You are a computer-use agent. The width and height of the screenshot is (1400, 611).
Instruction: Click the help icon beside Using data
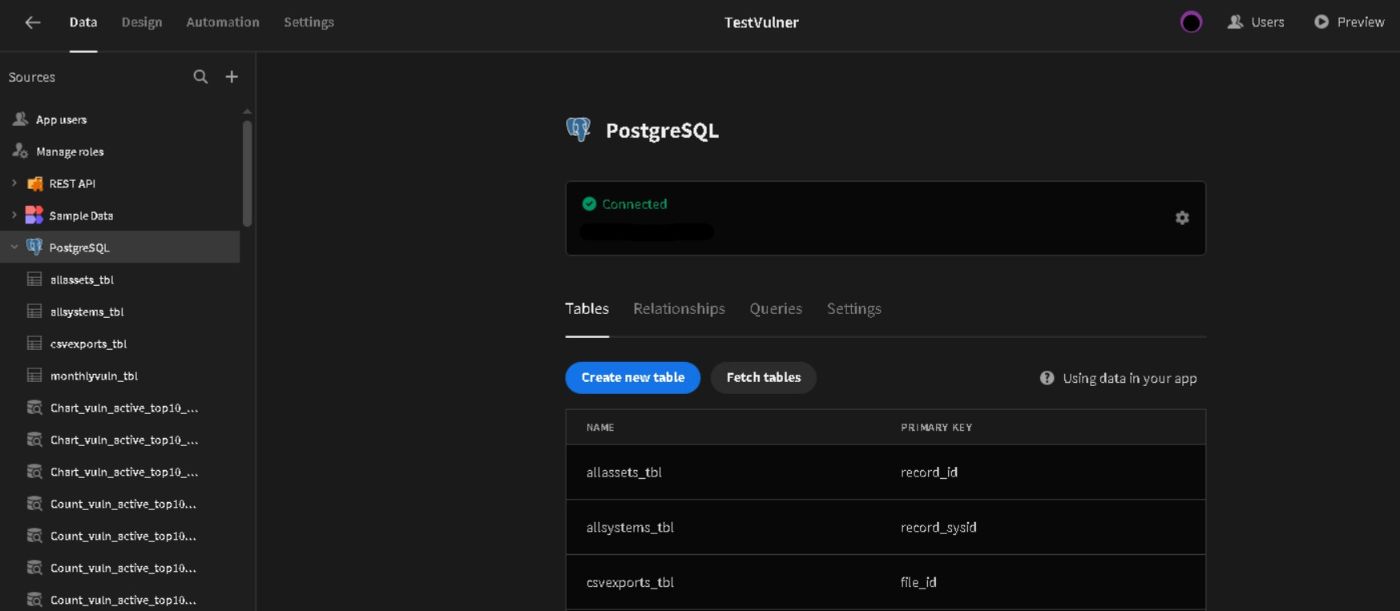tap(1047, 378)
